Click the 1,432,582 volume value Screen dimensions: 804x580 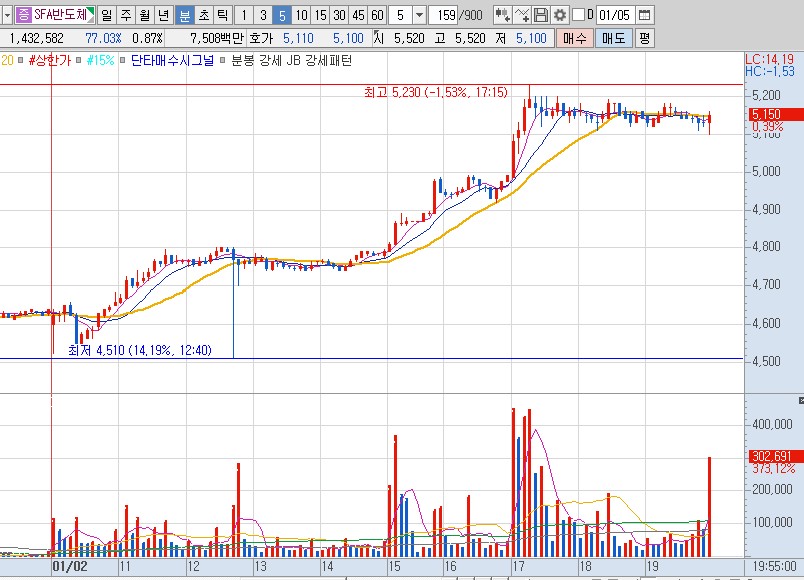(36, 38)
